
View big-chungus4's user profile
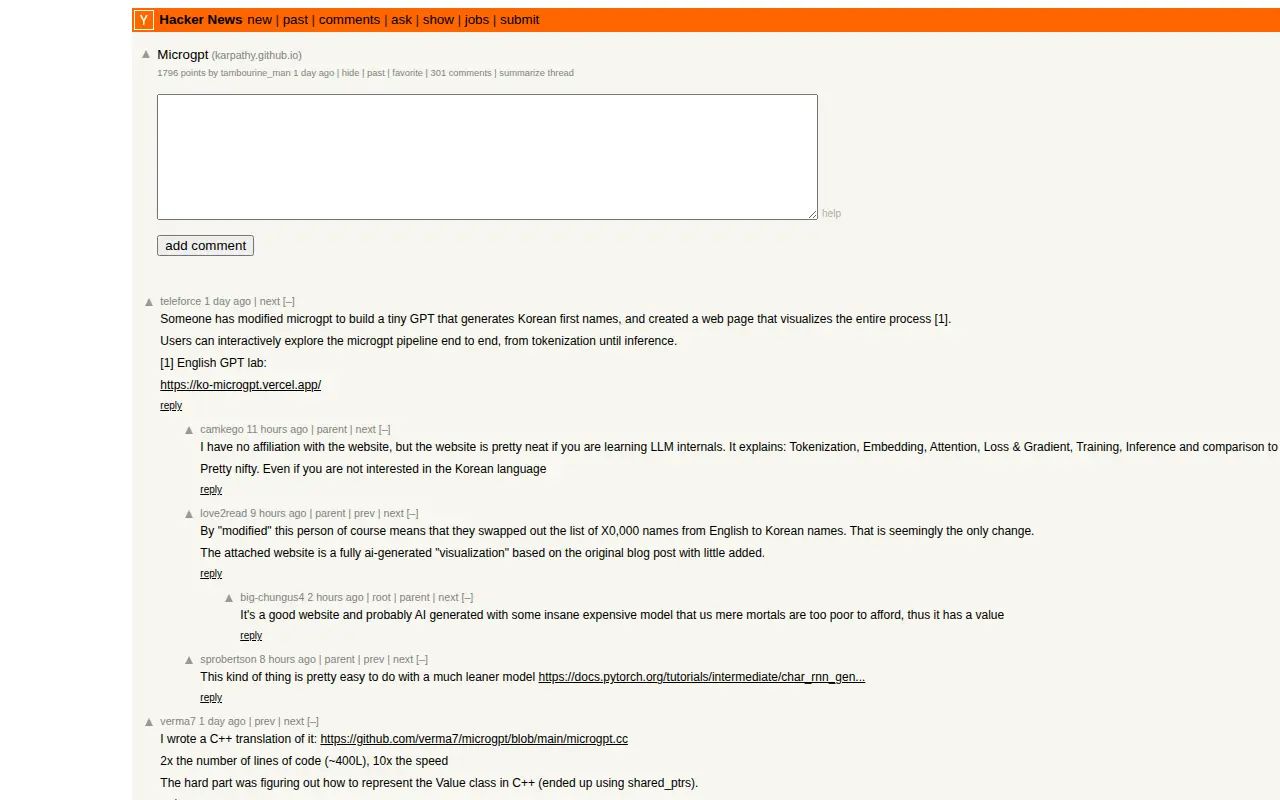pyautogui.click(x=272, y=597)
